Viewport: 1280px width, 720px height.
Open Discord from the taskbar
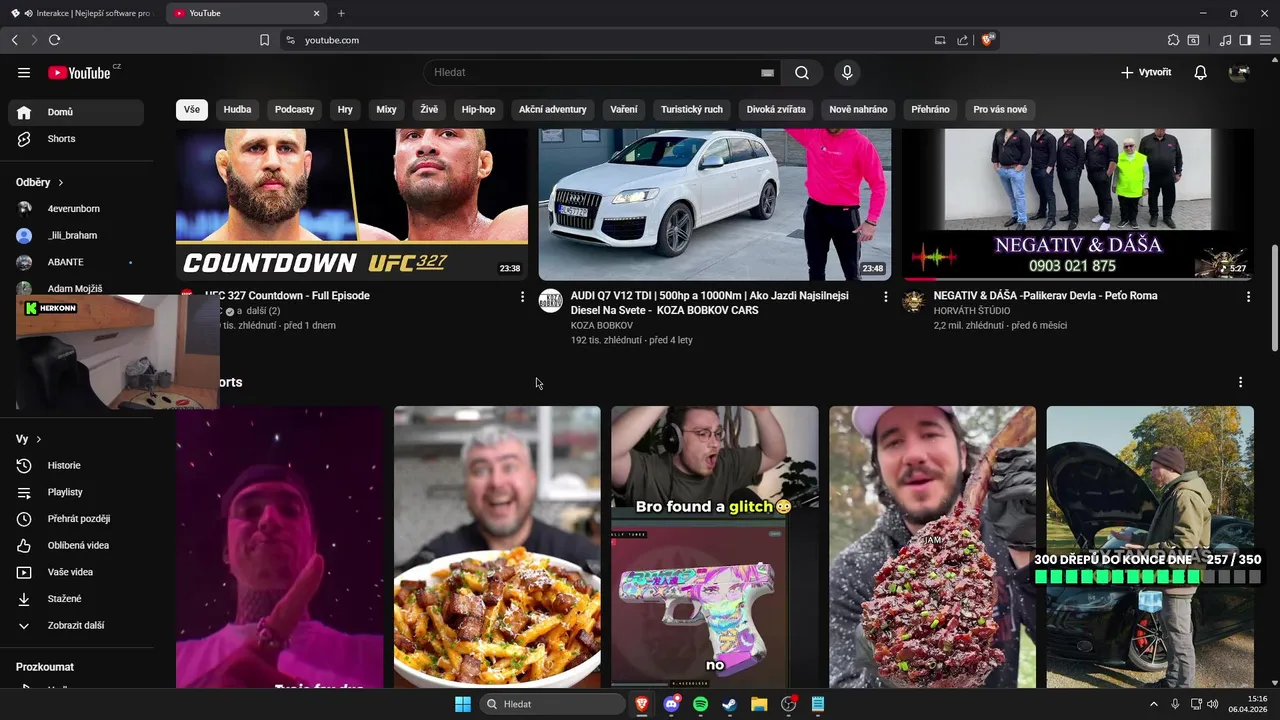[x=671, y=704]
